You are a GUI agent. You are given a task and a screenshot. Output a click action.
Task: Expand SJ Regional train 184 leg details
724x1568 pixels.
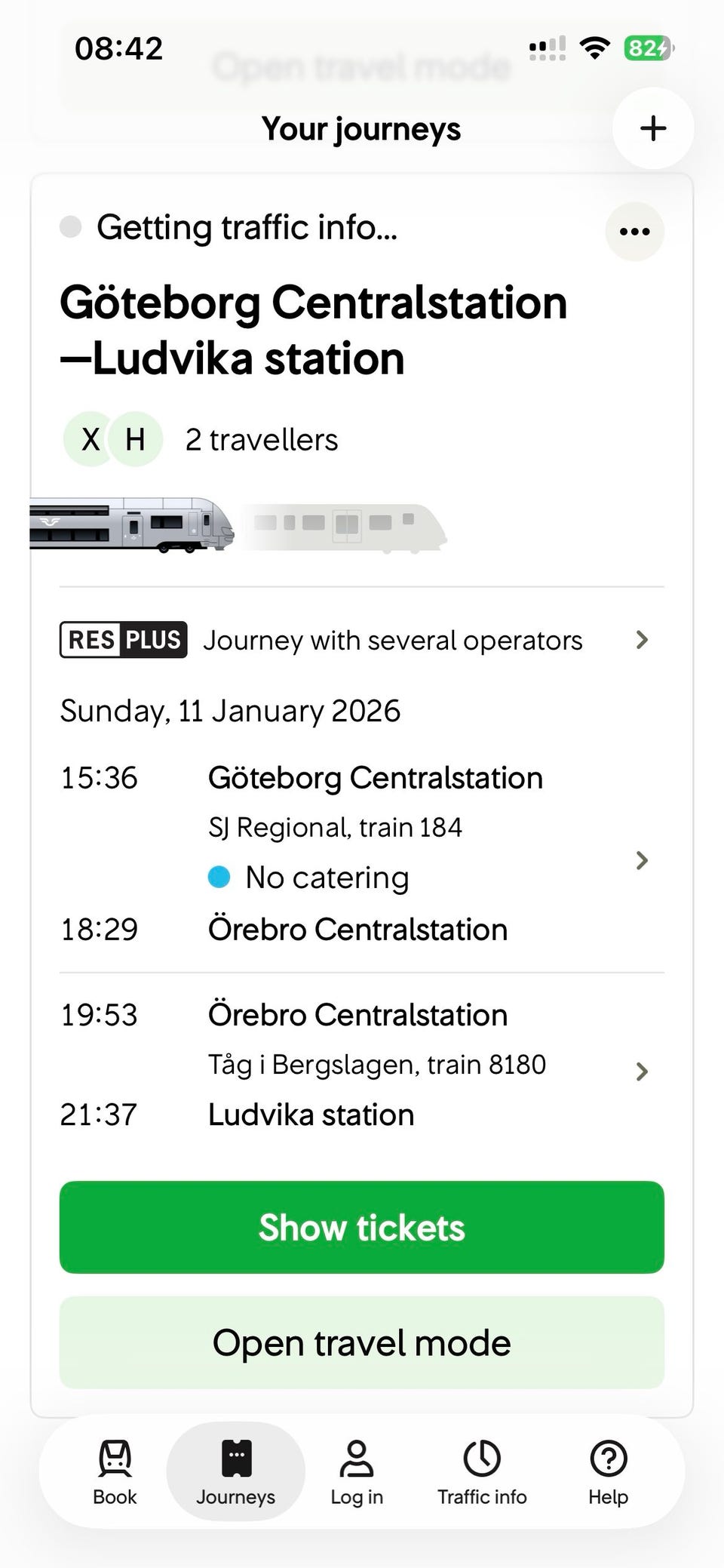[641, 860]
